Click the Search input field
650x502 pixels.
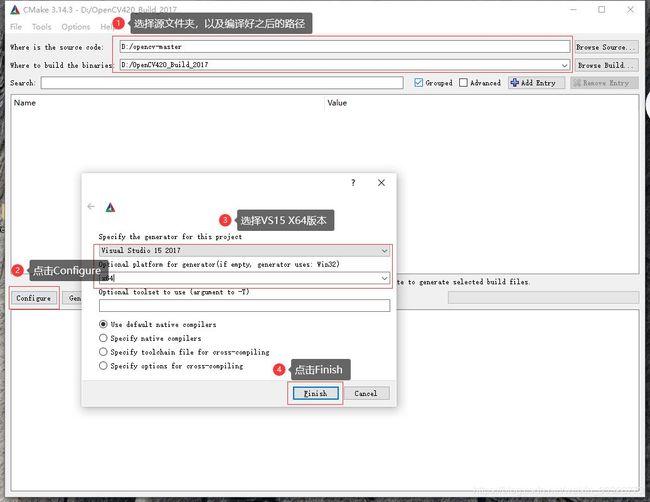click(x=222, y=83)
